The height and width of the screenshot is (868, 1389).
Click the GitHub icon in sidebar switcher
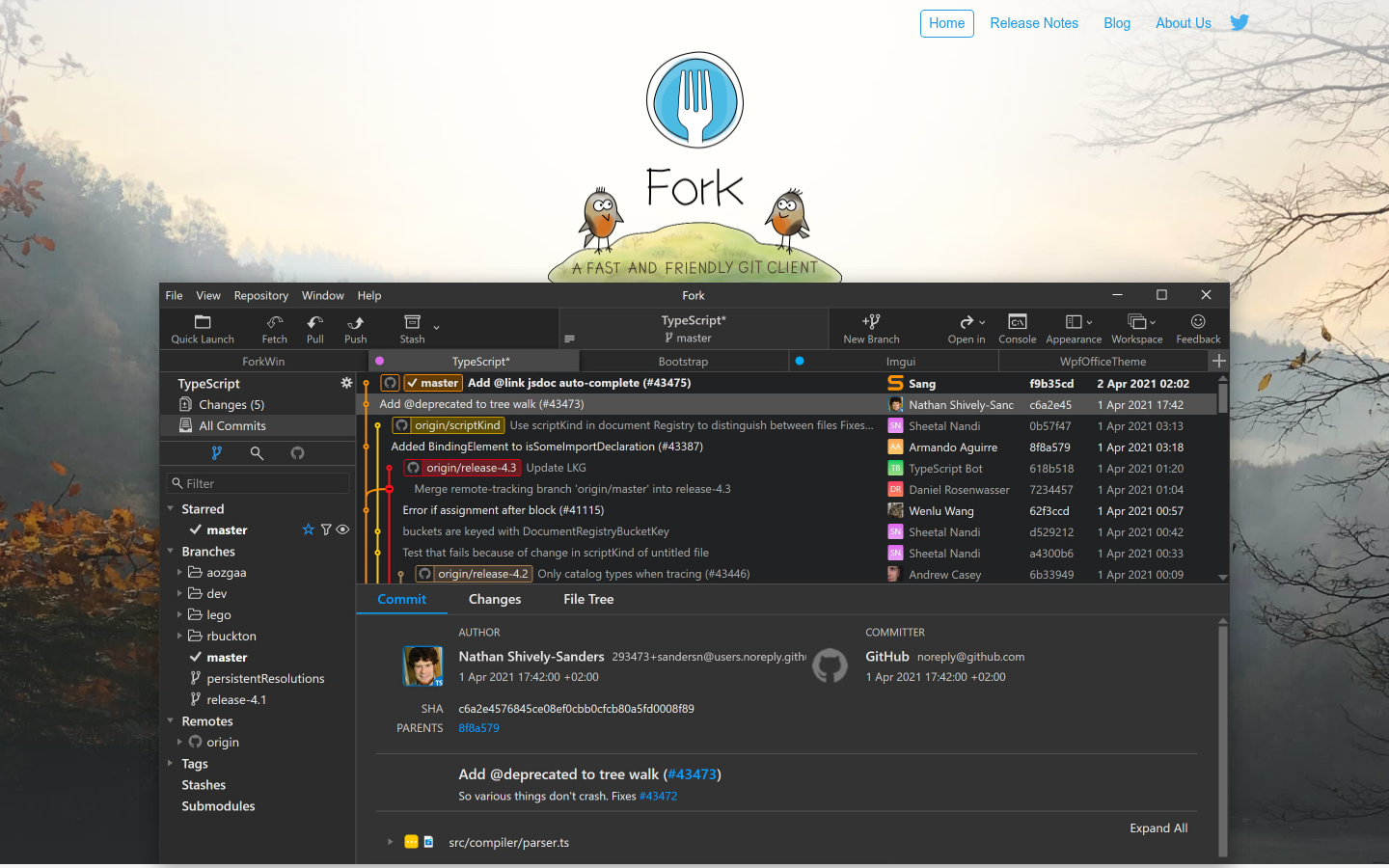tap(297, 452)
